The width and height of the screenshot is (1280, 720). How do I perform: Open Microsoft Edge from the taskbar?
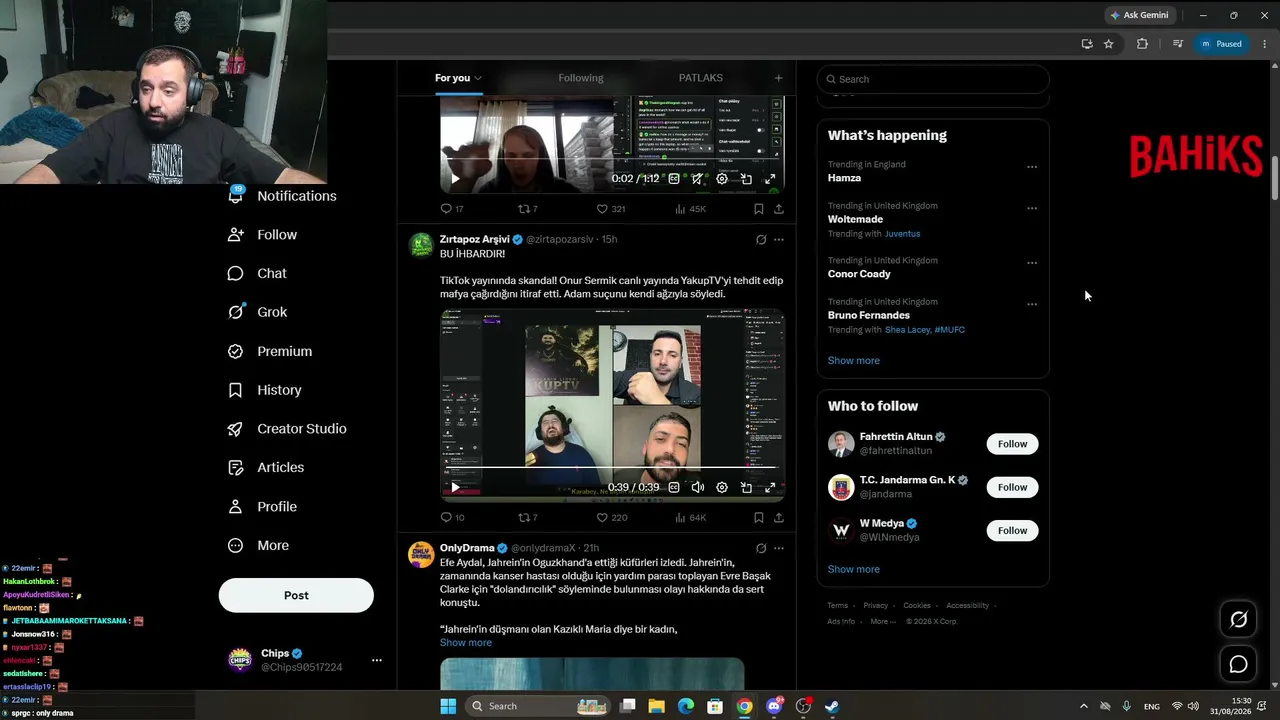coord(686,706)
